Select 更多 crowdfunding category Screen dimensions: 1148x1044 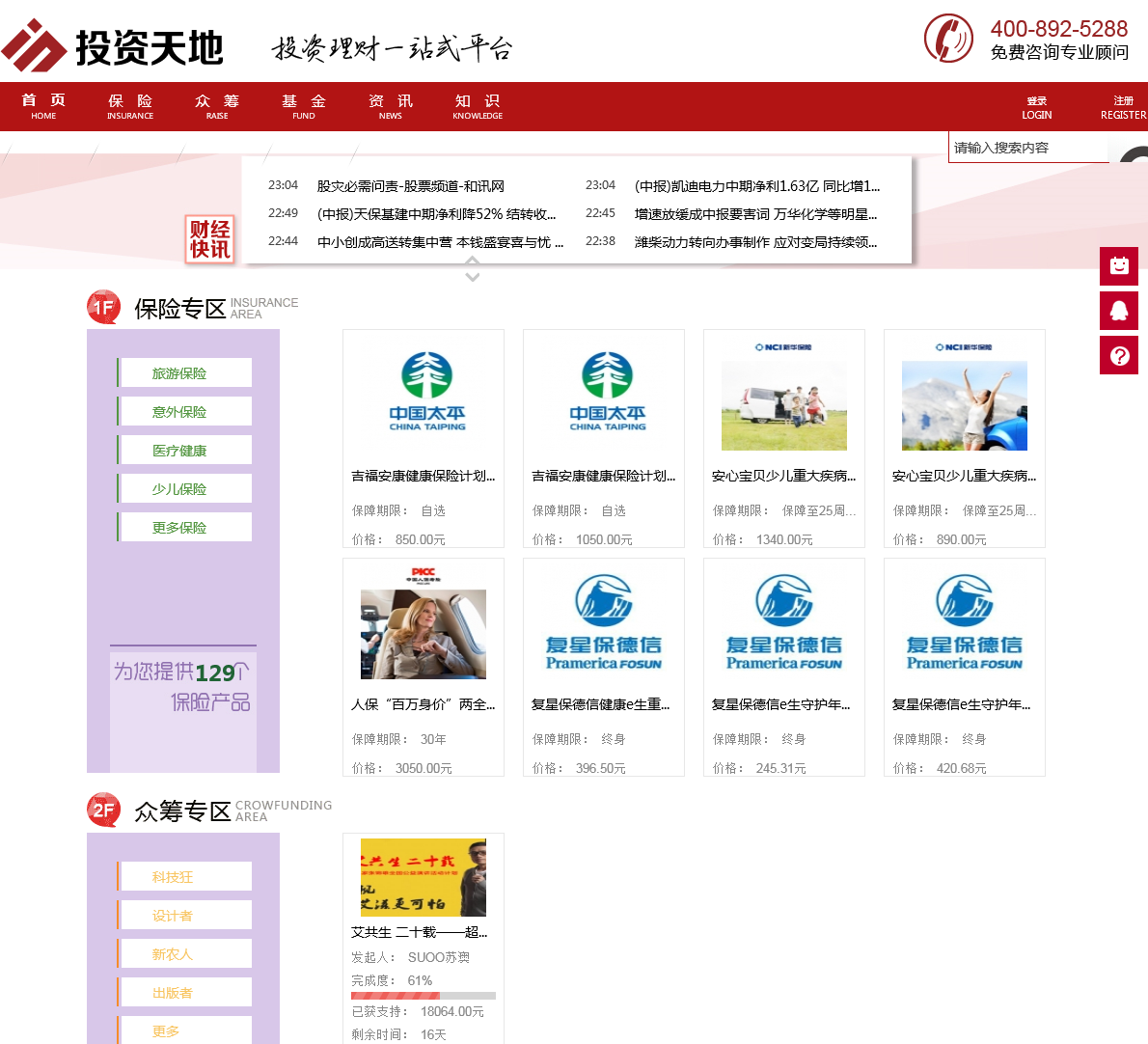[184, 1030]
